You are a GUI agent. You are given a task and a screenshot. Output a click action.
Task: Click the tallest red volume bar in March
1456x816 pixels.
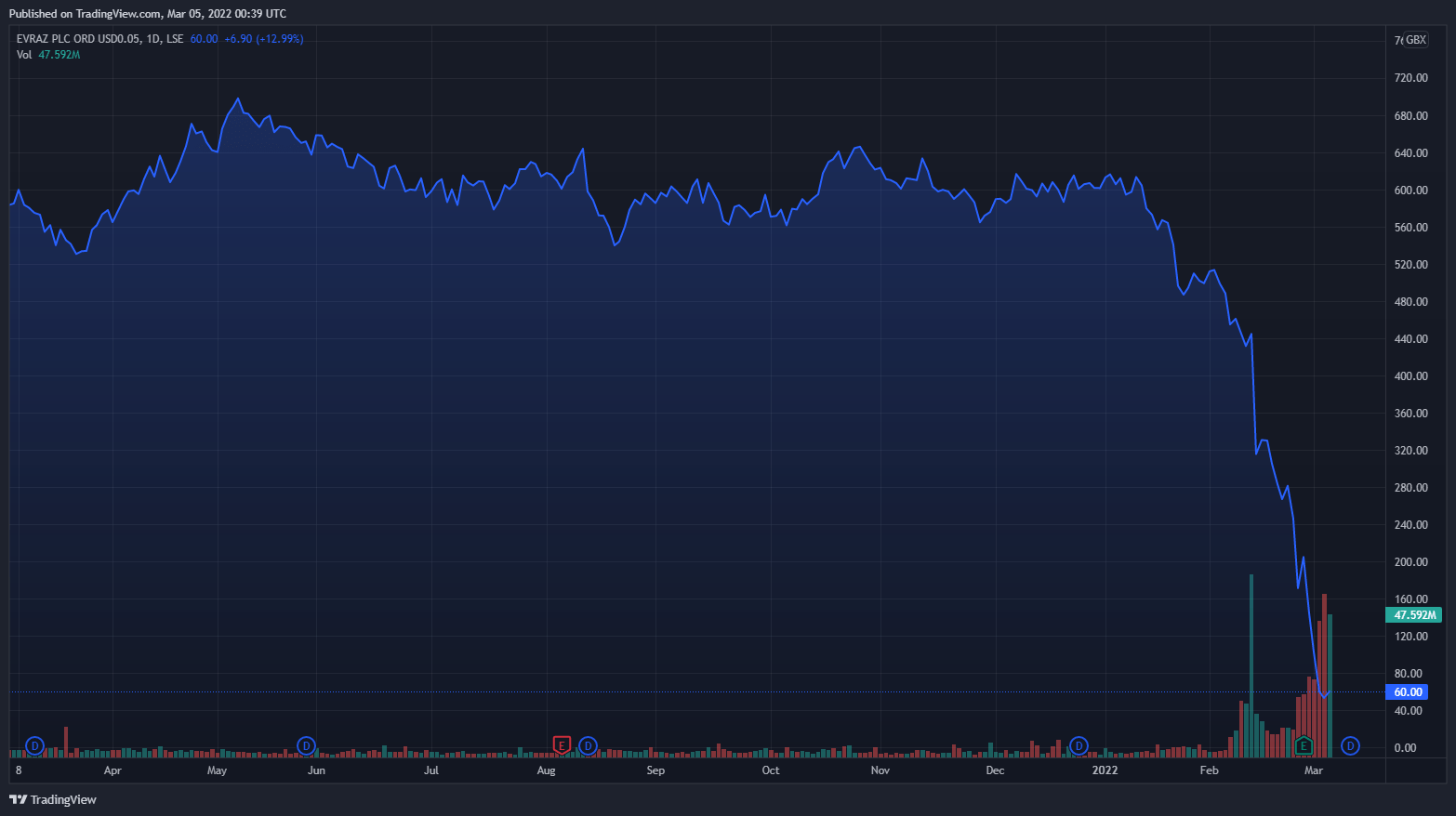[1324, 676]
